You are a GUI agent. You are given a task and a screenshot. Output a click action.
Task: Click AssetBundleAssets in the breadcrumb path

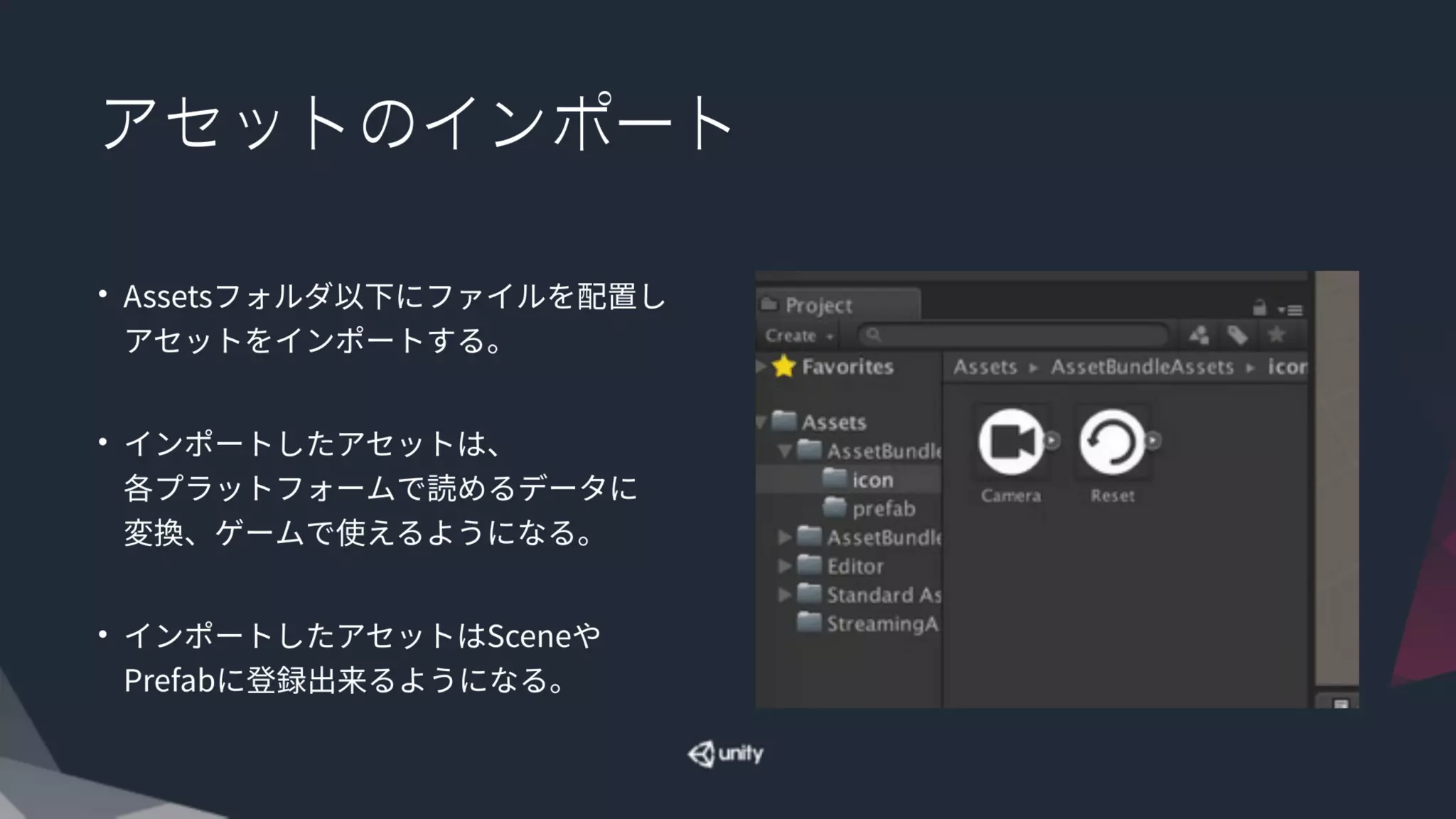[x=1142, y=367]
